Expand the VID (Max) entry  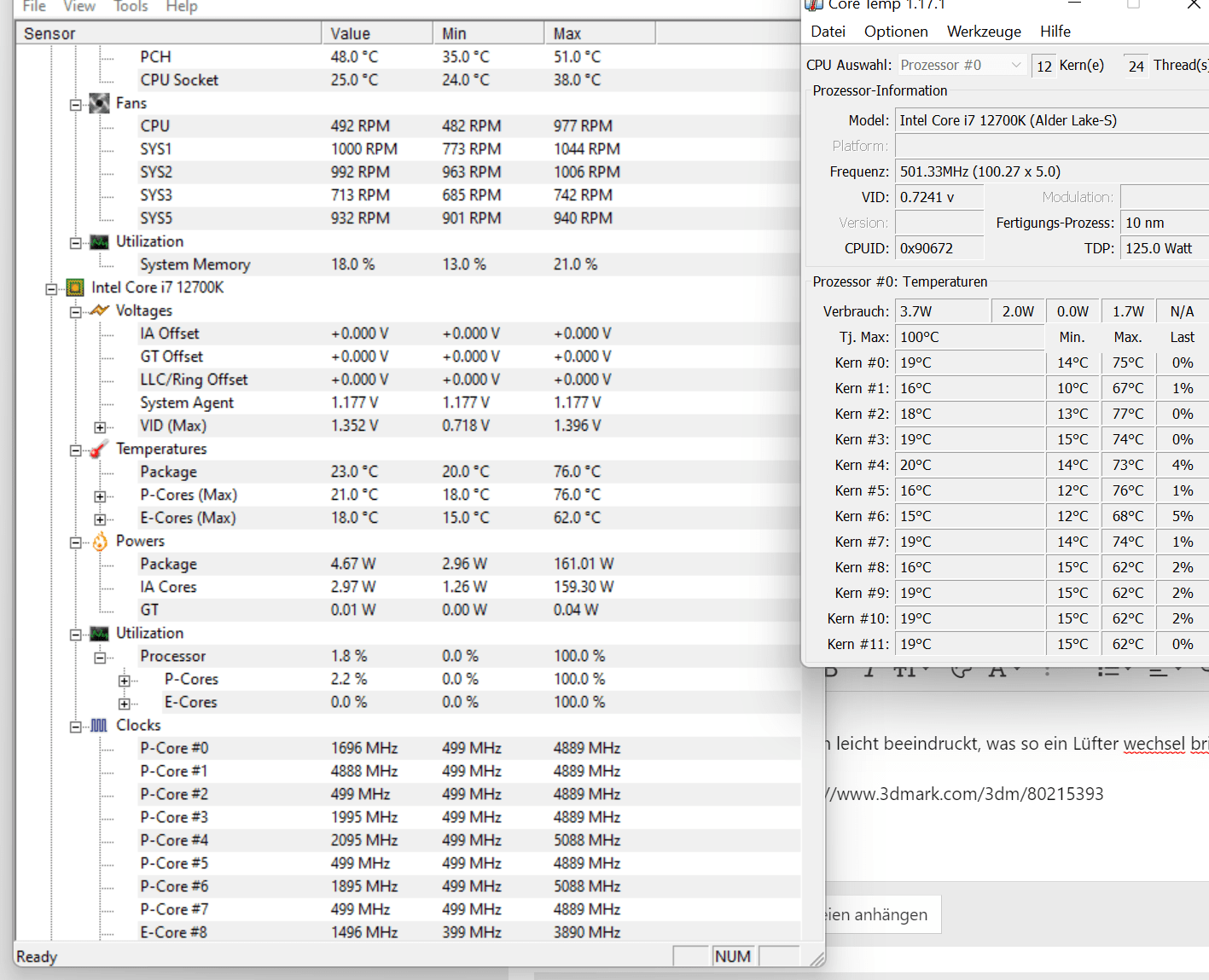click(x=101, y=427)
